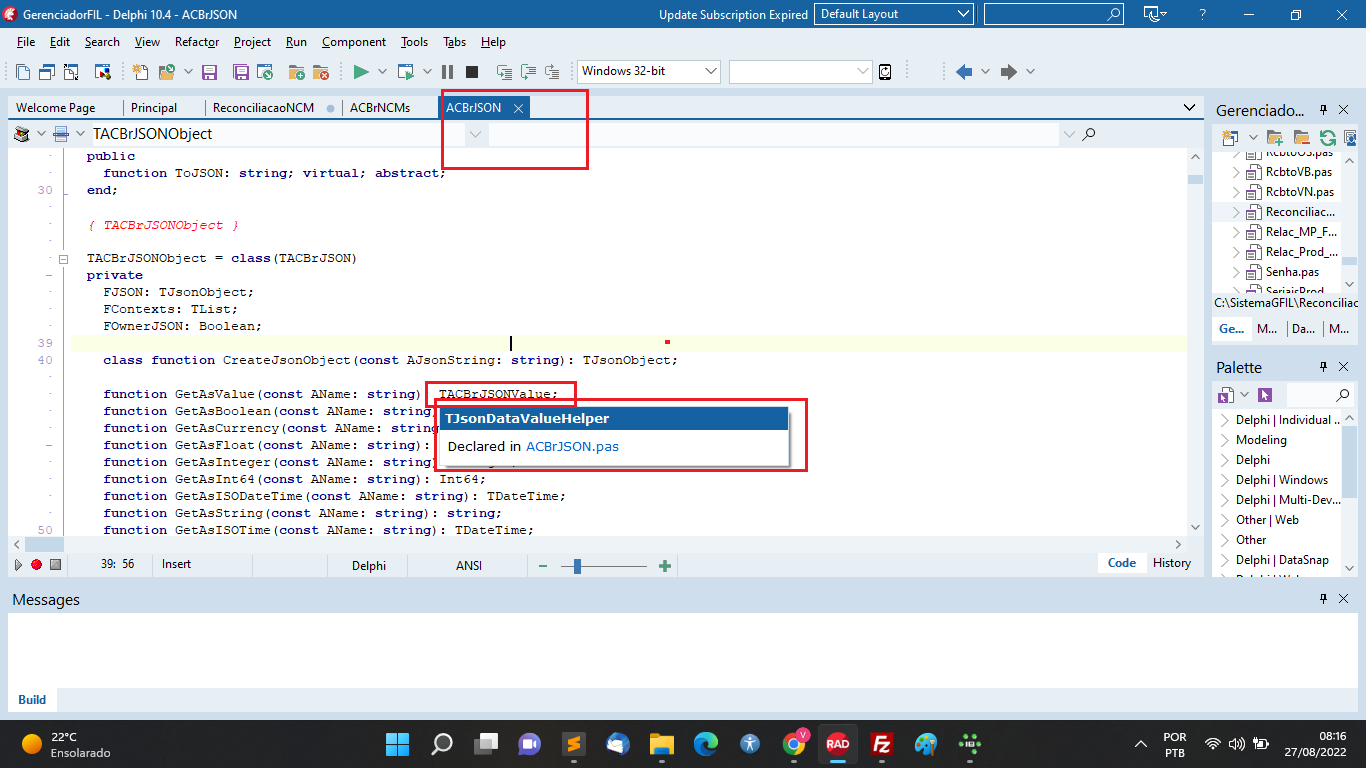Open the Default Layout dropdown
Screen dimensions: 1366x768
tap(894, 14)
